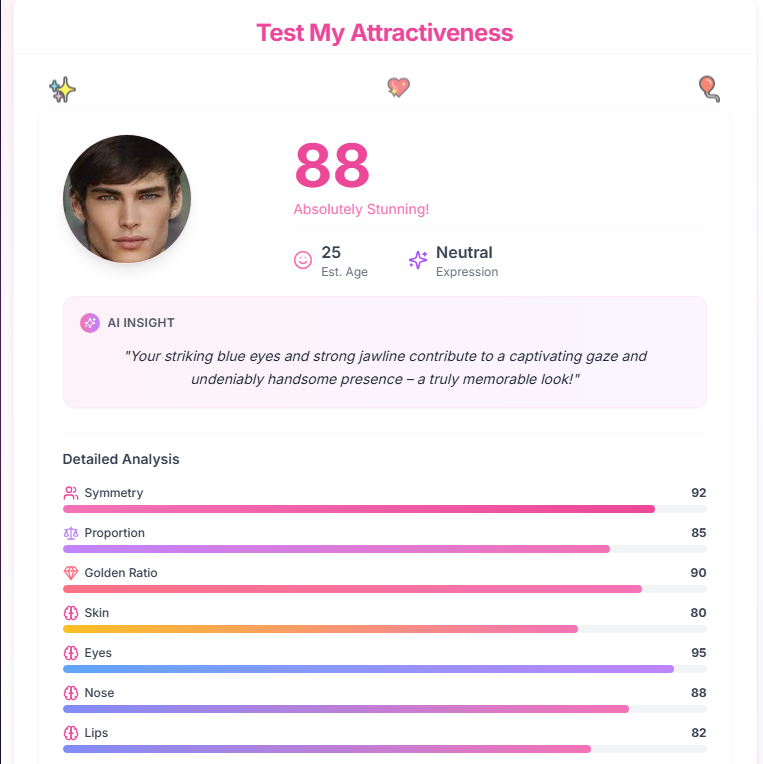The height and width of the screenshot is (764, 763).
Task: Click the icon beside Lips
Action: click(71, 733)
